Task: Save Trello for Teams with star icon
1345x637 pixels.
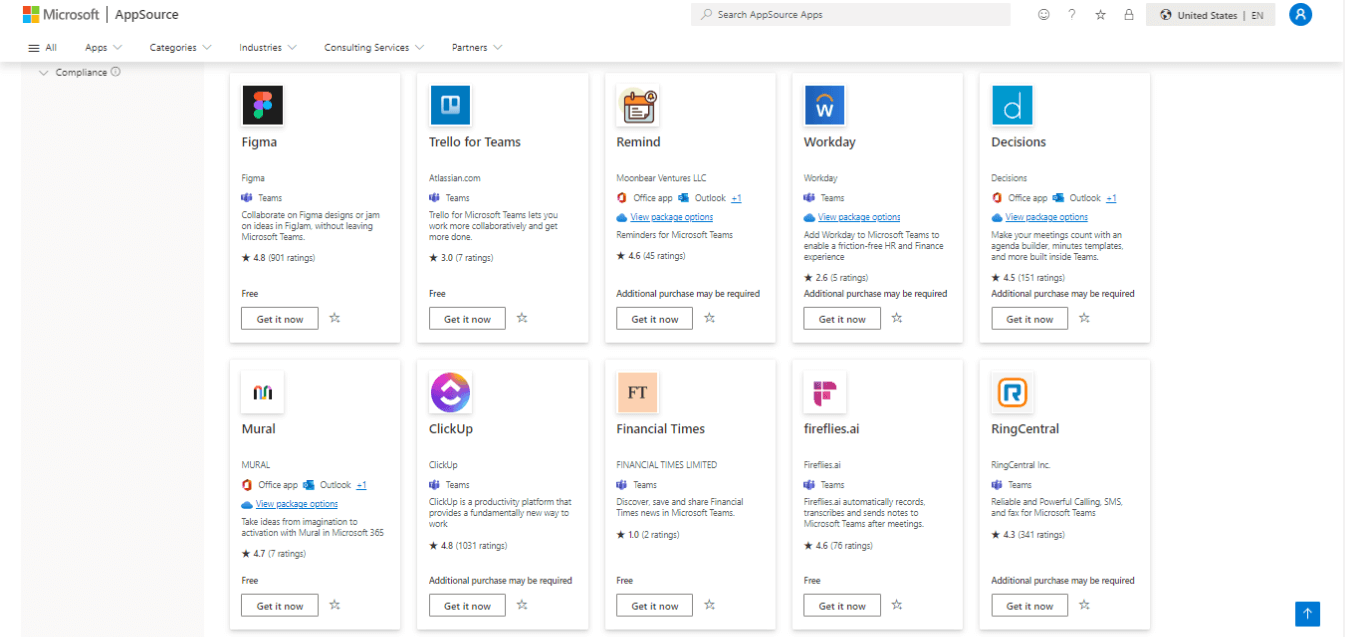Action: click(x=522, y=318)
